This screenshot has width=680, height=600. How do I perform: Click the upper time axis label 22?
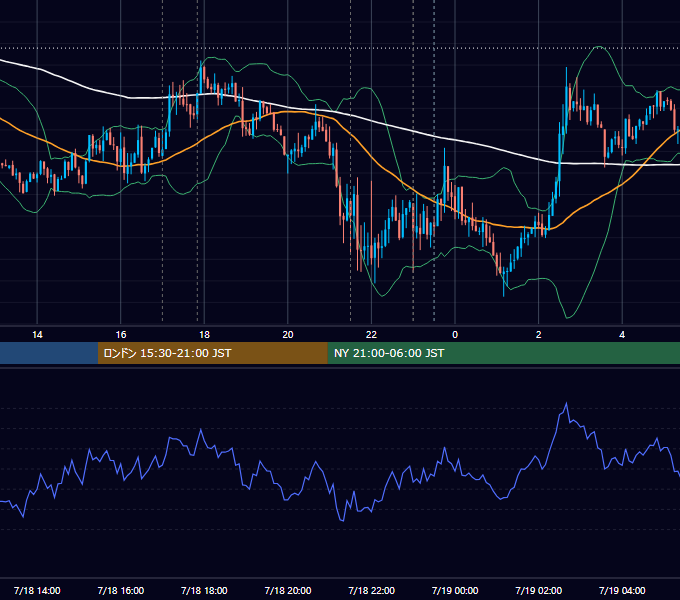coord(372,335)
